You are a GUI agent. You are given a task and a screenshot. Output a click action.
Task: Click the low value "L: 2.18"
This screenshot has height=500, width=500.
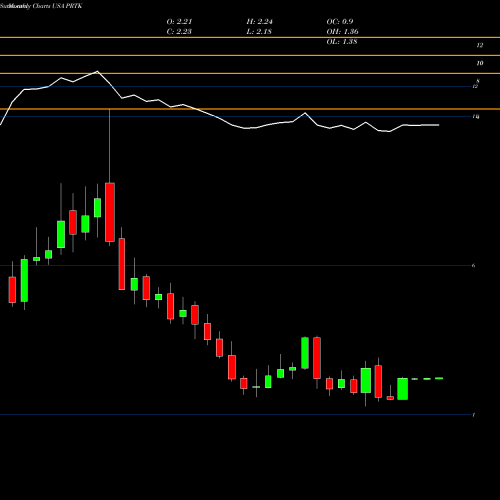[259, 32]
